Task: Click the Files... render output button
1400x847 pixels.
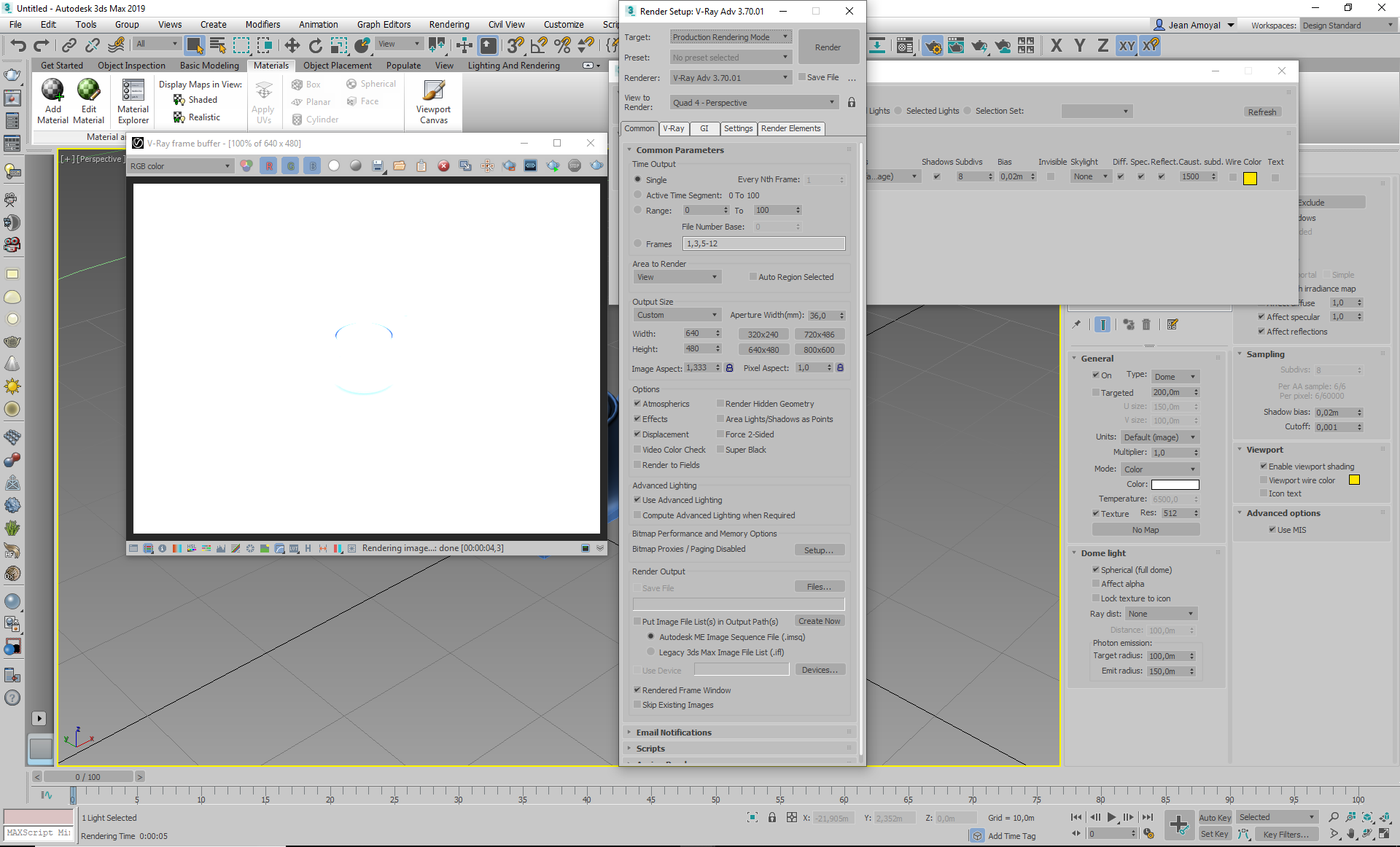Action: 819,587
